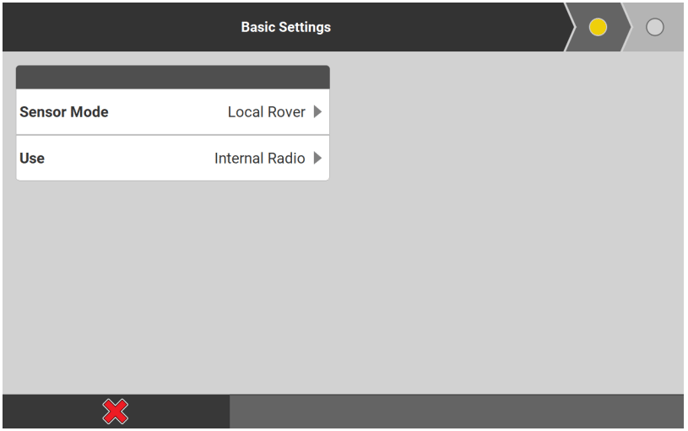The image size is (688, 431).
Task: Click the arrow beside Local Rover
Action: [x=318, y=112]
